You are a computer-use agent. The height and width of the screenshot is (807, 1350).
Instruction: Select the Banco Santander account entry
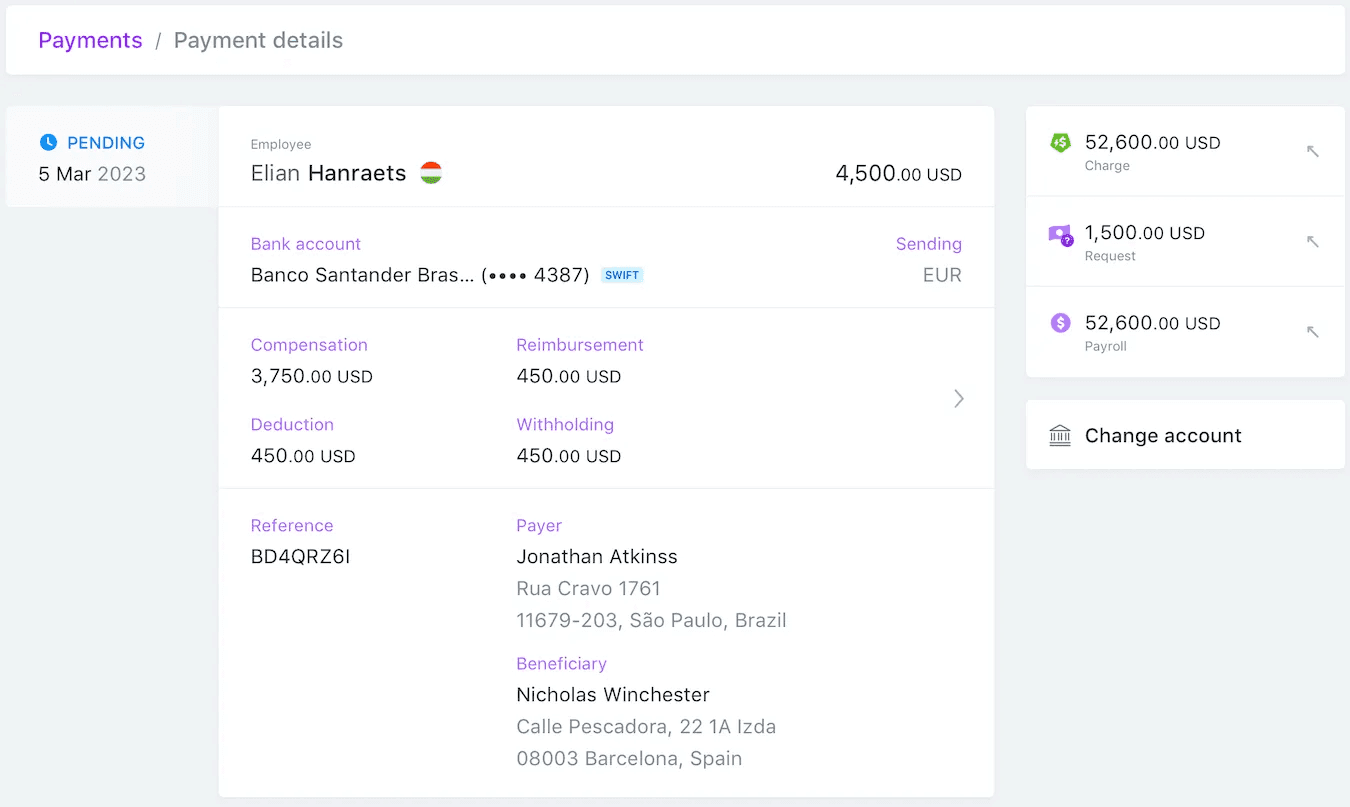tap(420, 274)
